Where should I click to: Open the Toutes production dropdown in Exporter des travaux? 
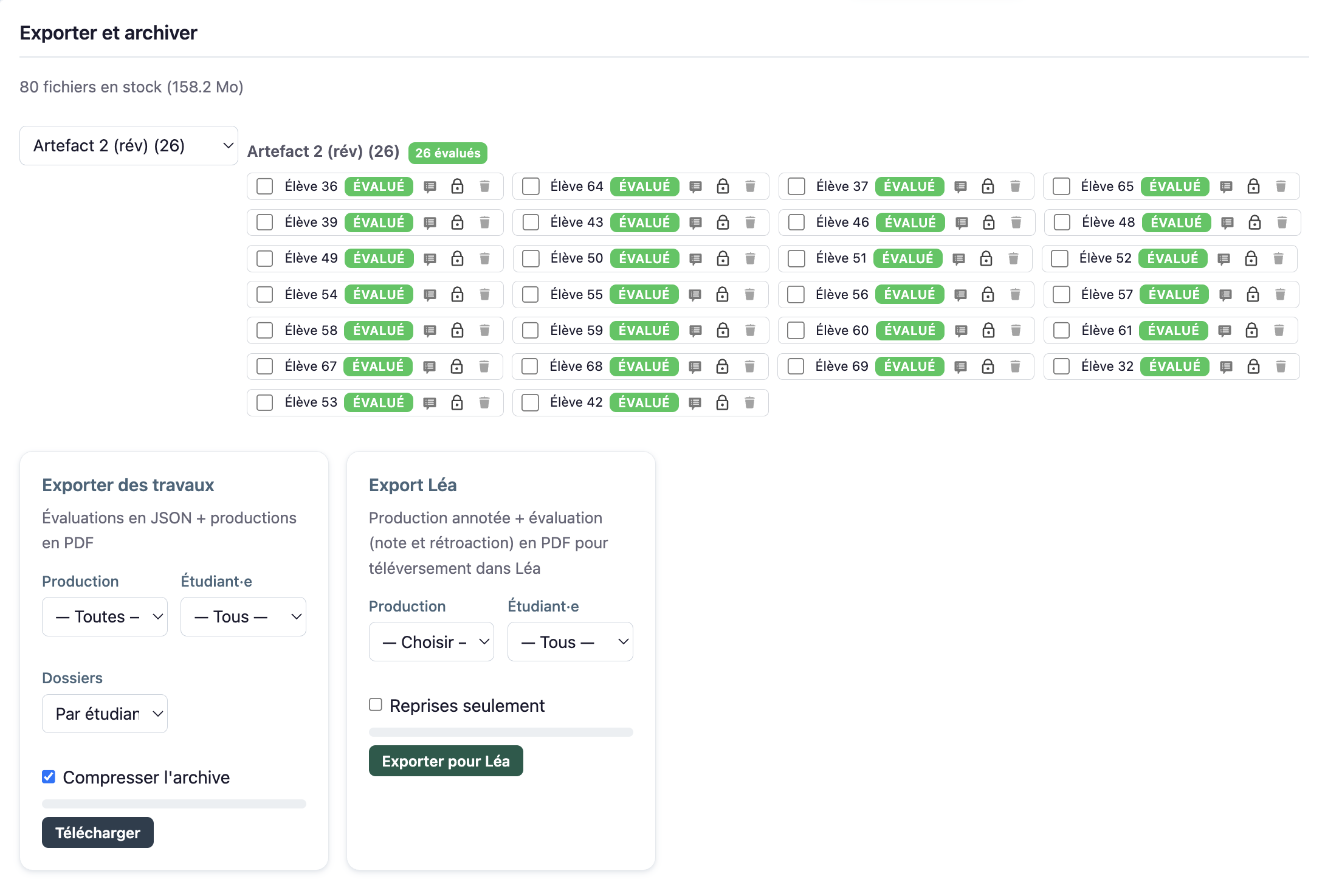point(105,616)
